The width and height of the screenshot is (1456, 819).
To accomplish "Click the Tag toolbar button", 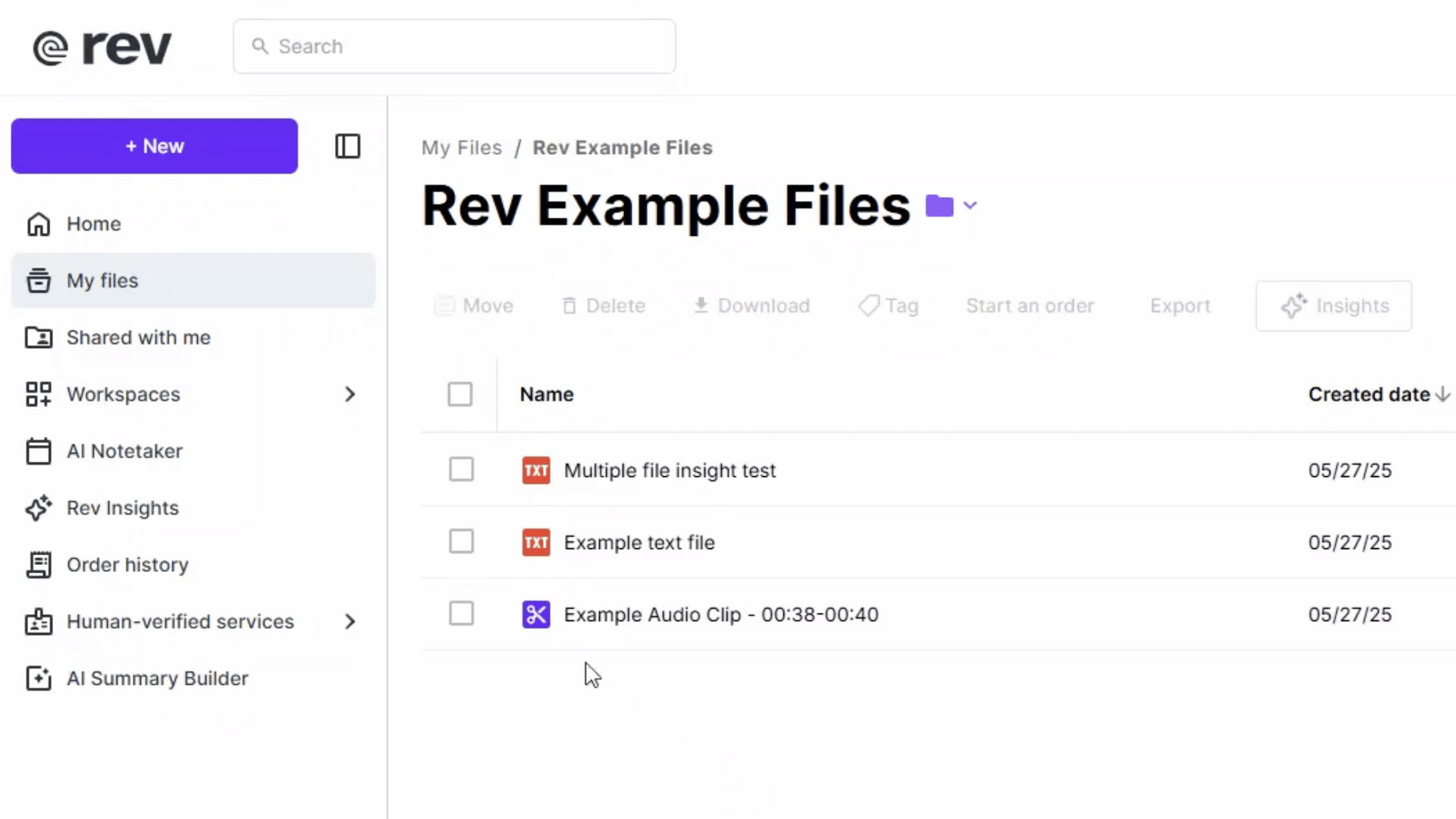I will click(888, 306).
